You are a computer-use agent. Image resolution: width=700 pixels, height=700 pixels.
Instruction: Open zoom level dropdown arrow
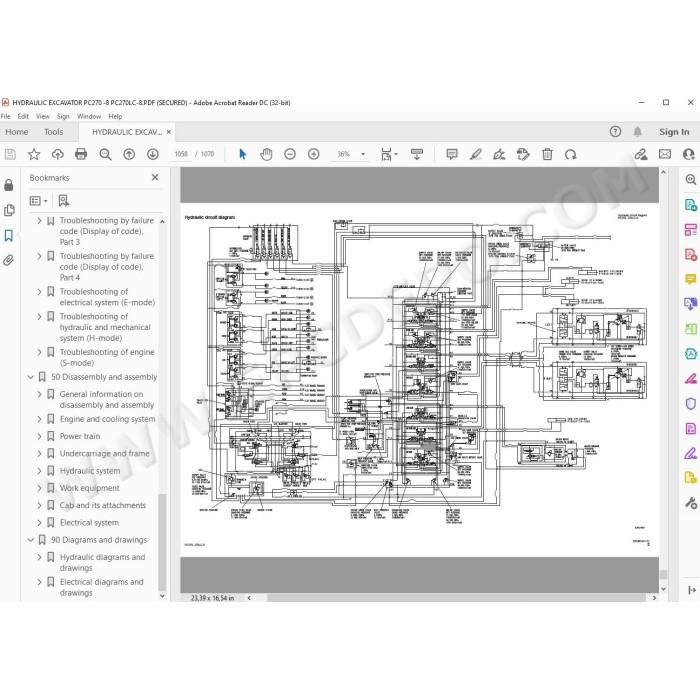(363, 154)
